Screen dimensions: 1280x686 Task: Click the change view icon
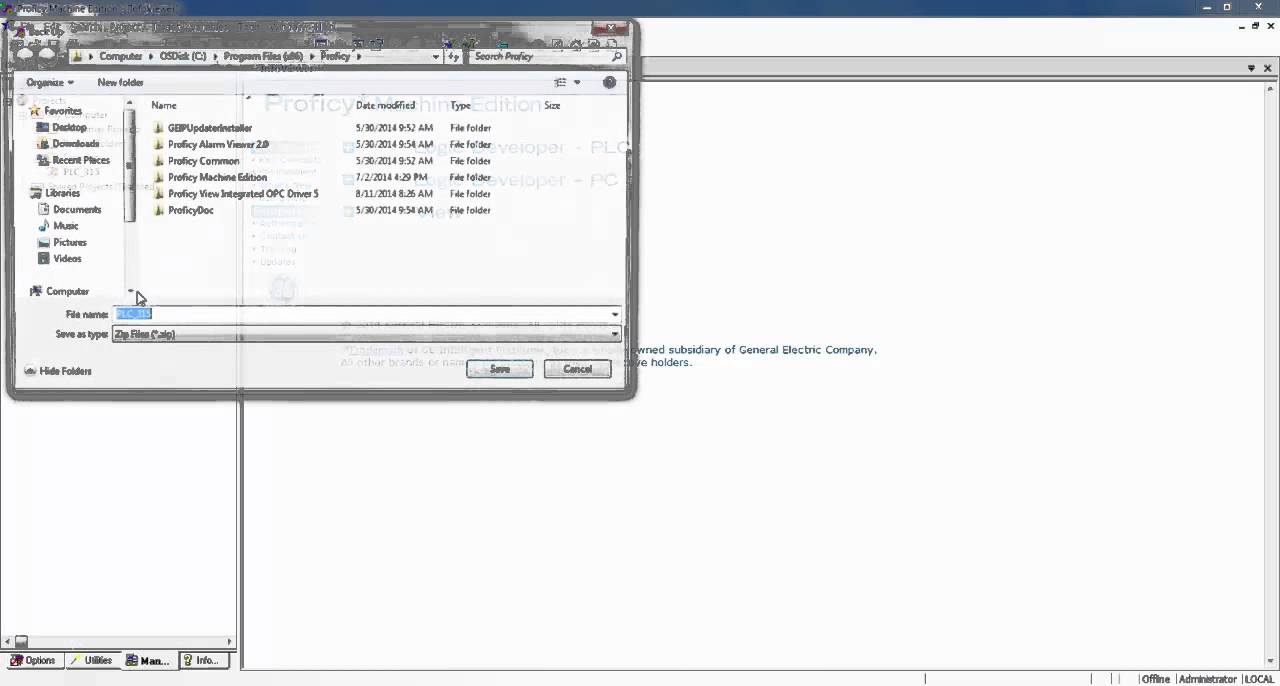pos(561,83)
